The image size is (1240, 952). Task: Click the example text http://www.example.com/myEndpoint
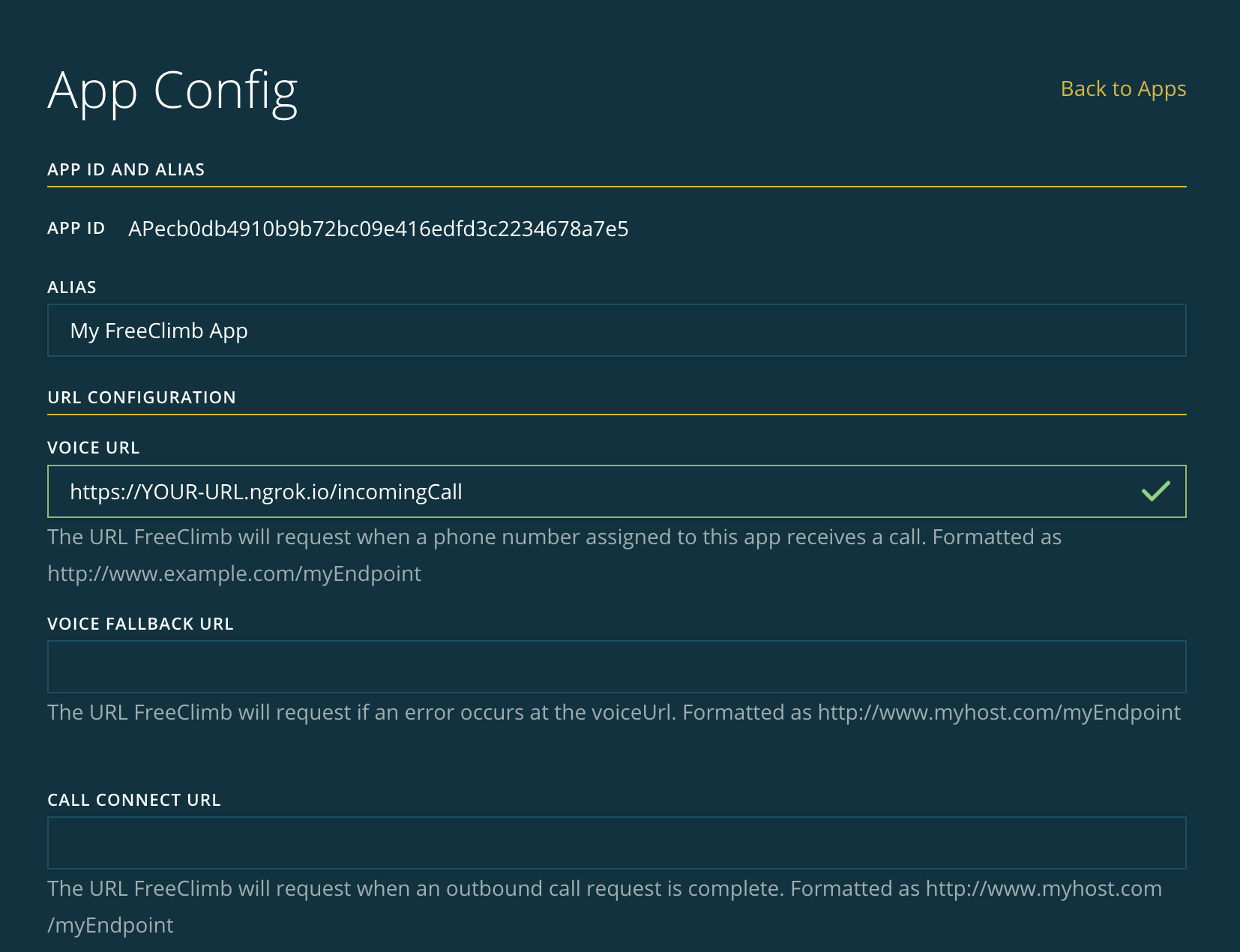click(234, 573)
